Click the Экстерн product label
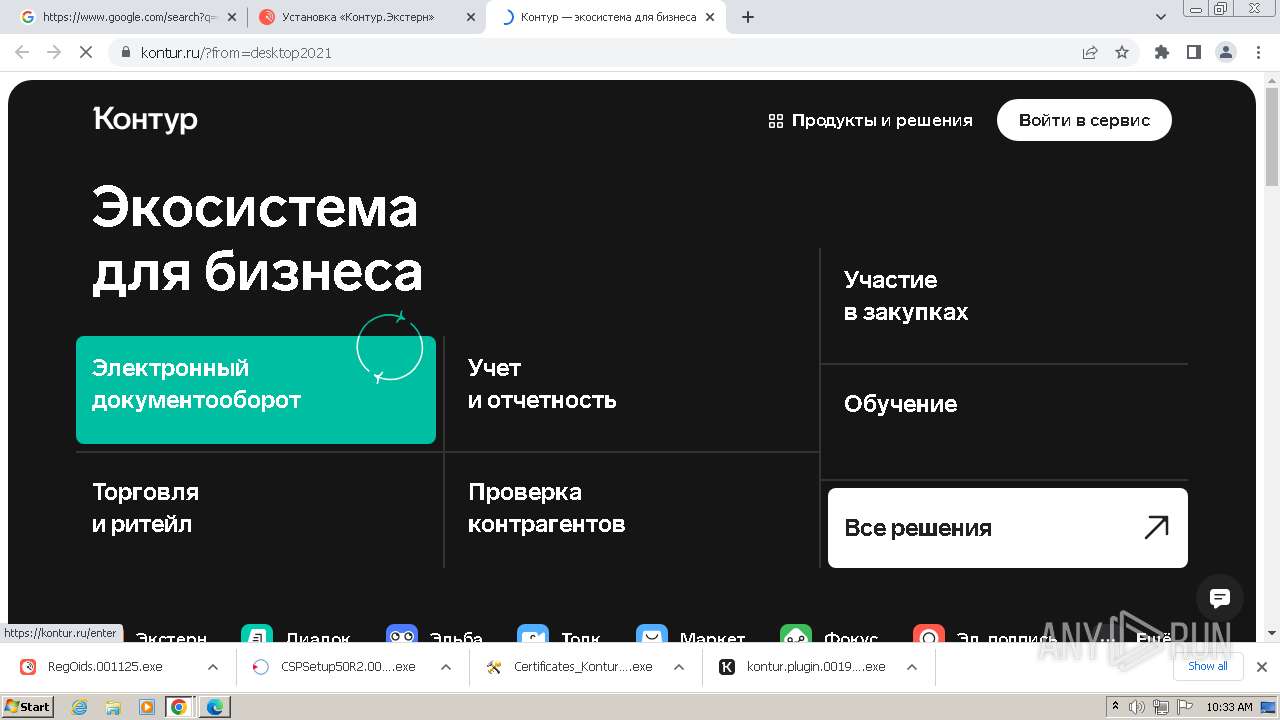 [171, 638]
